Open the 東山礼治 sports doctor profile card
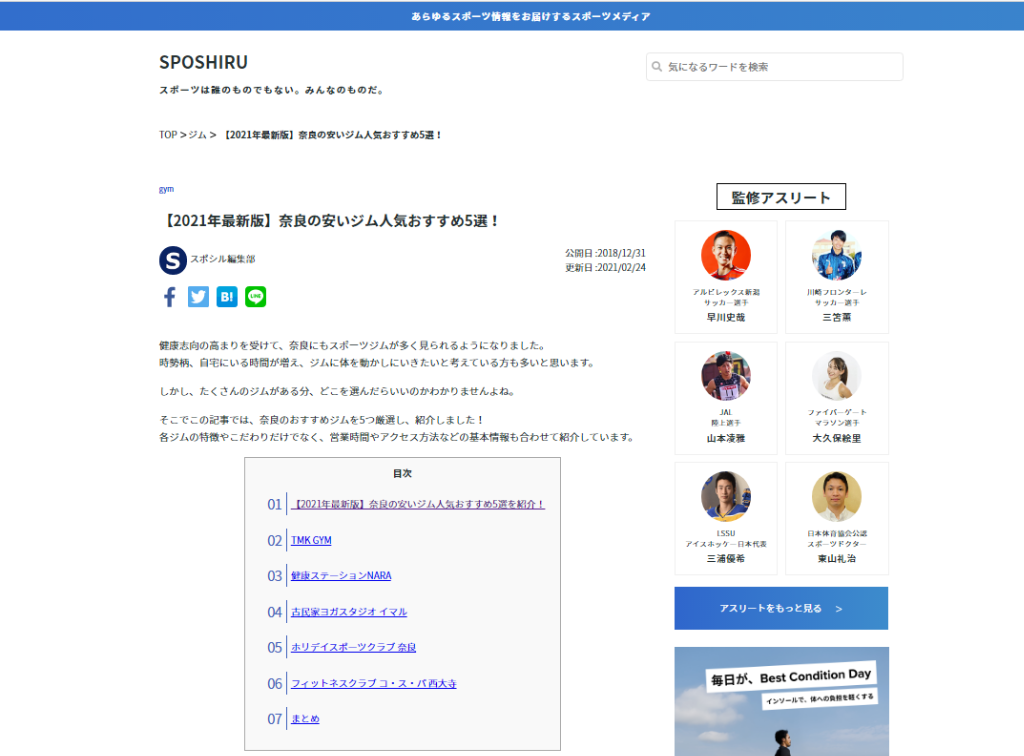The width and height of the screenshot is (1024, 756). (x=837, y=518)
